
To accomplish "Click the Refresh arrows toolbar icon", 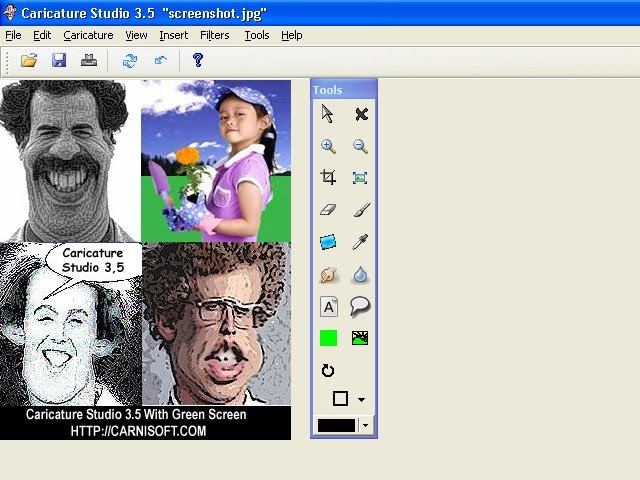I will (x=130, y=61).
